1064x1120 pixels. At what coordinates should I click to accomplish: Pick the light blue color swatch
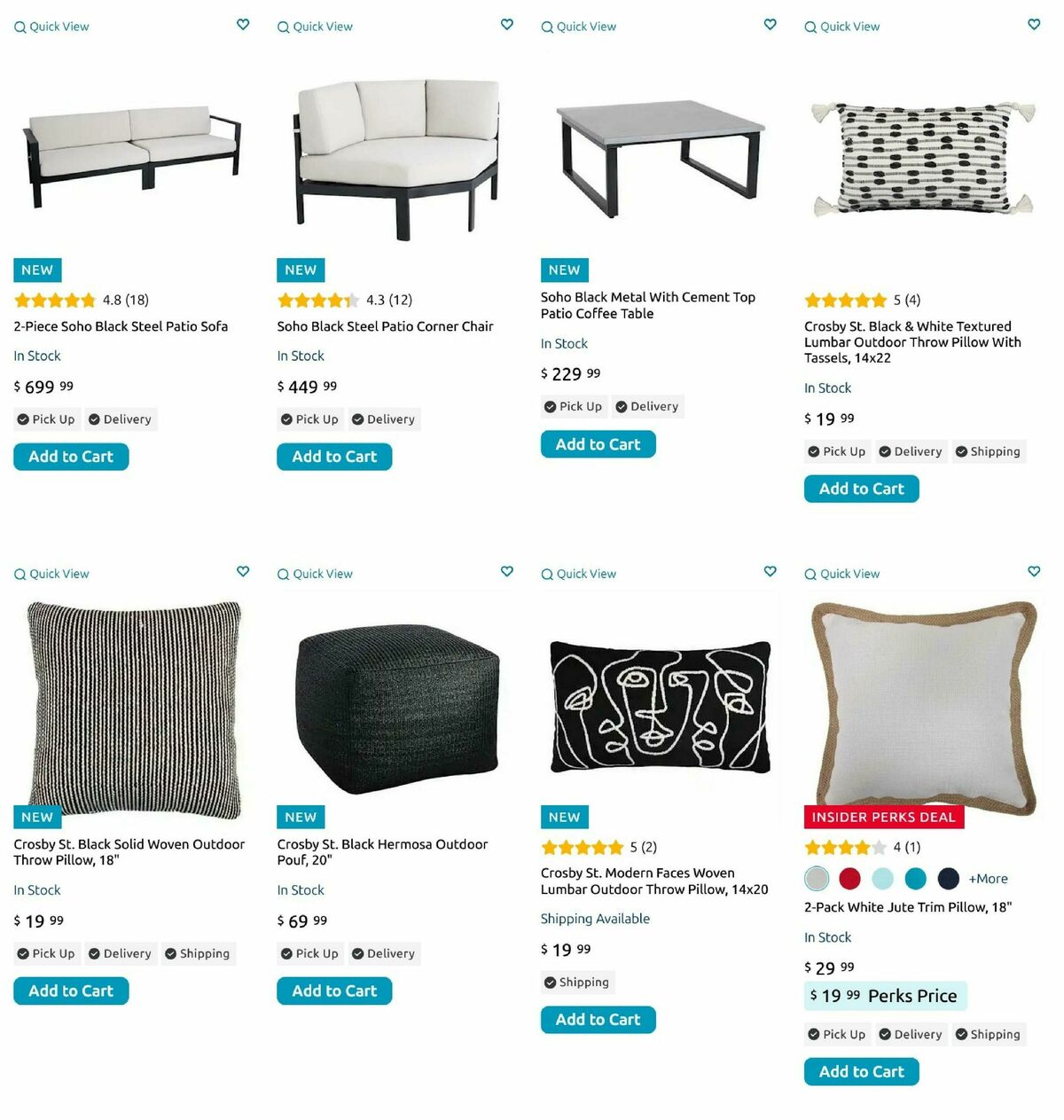pos(883,879)
